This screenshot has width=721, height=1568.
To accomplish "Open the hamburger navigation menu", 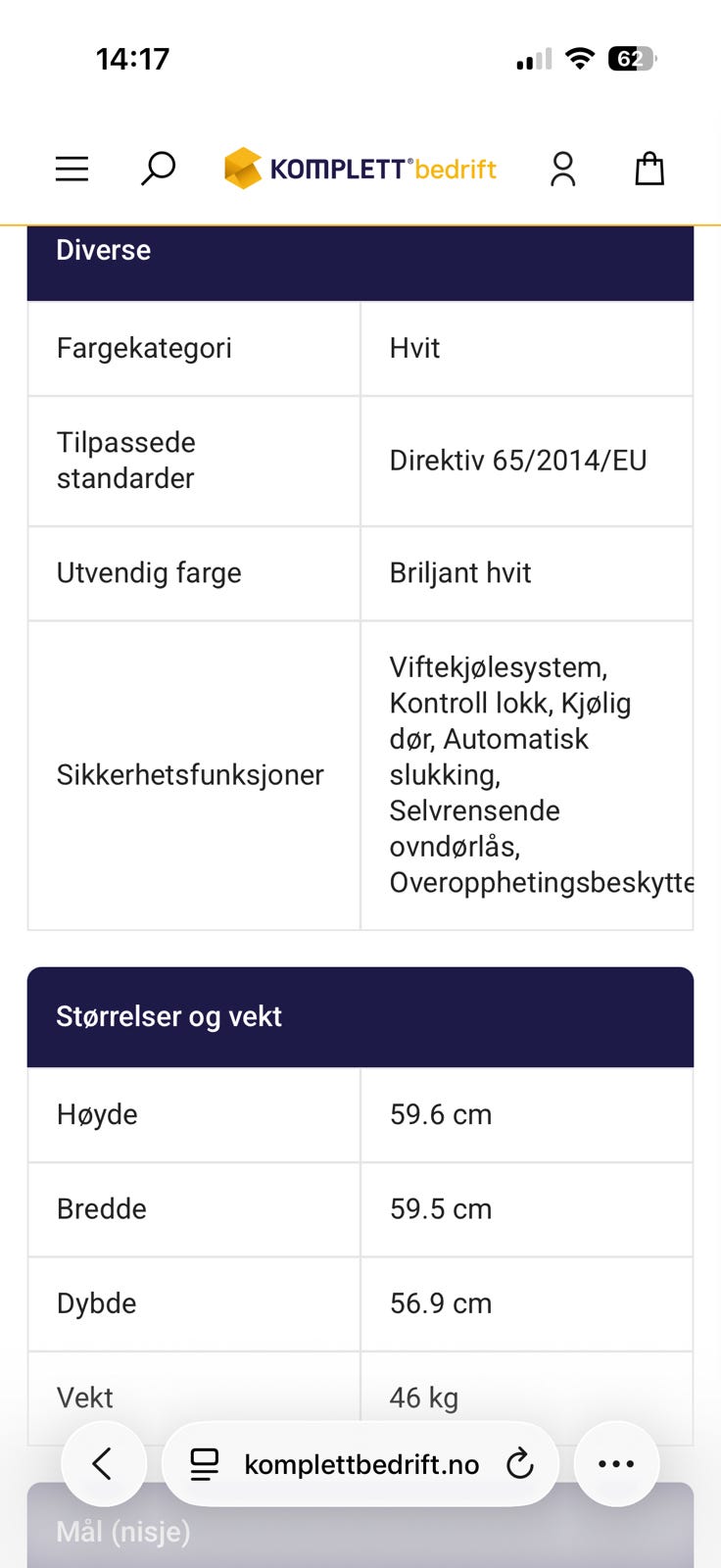I will [72, 169].
